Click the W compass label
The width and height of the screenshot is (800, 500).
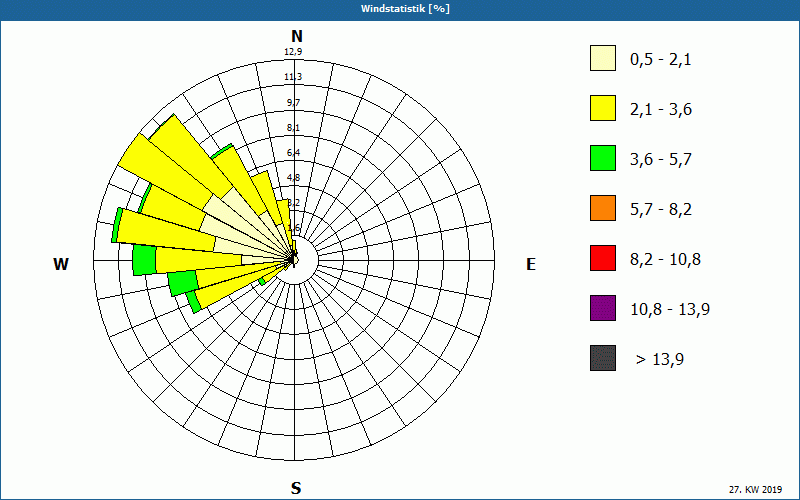tap(61, 264)
